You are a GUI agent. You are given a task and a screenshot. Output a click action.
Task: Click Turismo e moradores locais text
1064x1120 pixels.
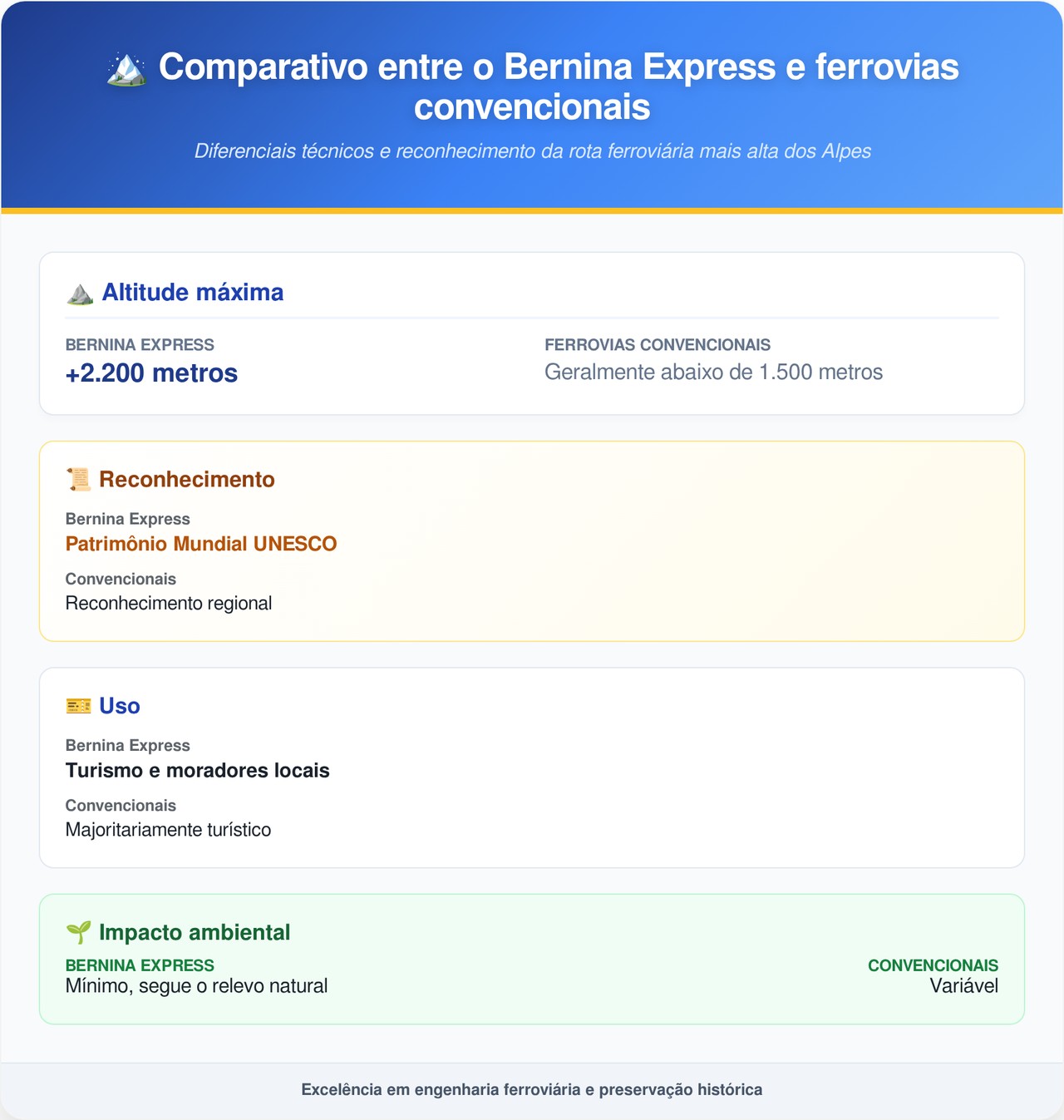tap(198, 771)
